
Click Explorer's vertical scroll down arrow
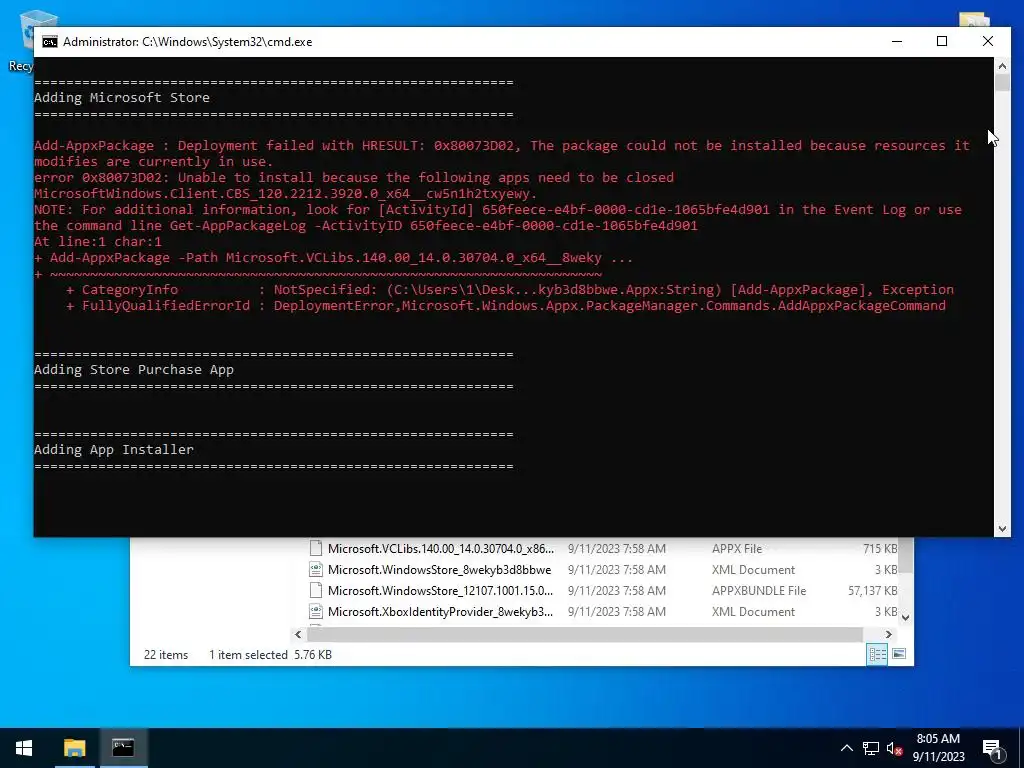coord(905,617)
